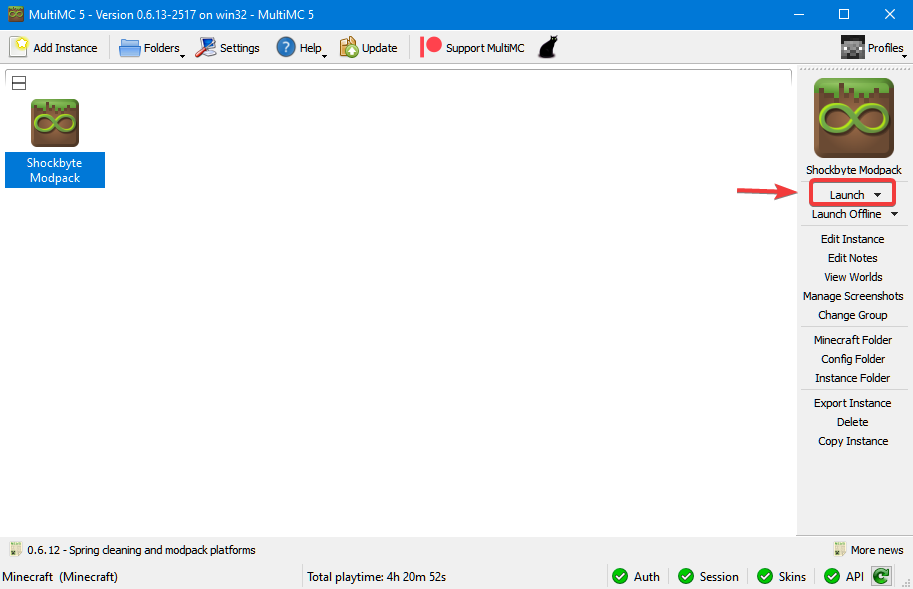
Task: Open Edit Instance
Action: click(x=852, y=239)
